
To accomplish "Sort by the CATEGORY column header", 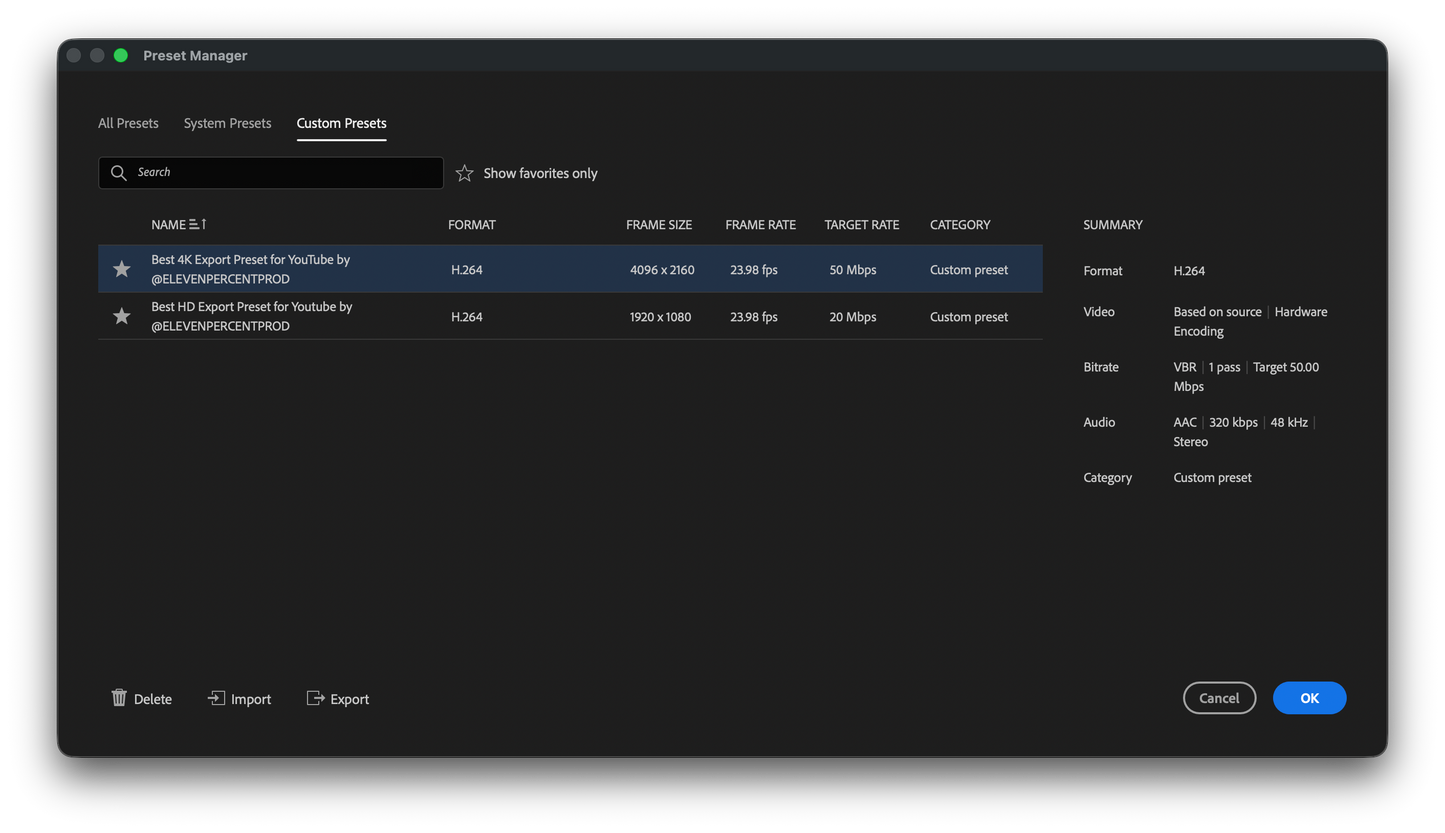I will 960,225.
